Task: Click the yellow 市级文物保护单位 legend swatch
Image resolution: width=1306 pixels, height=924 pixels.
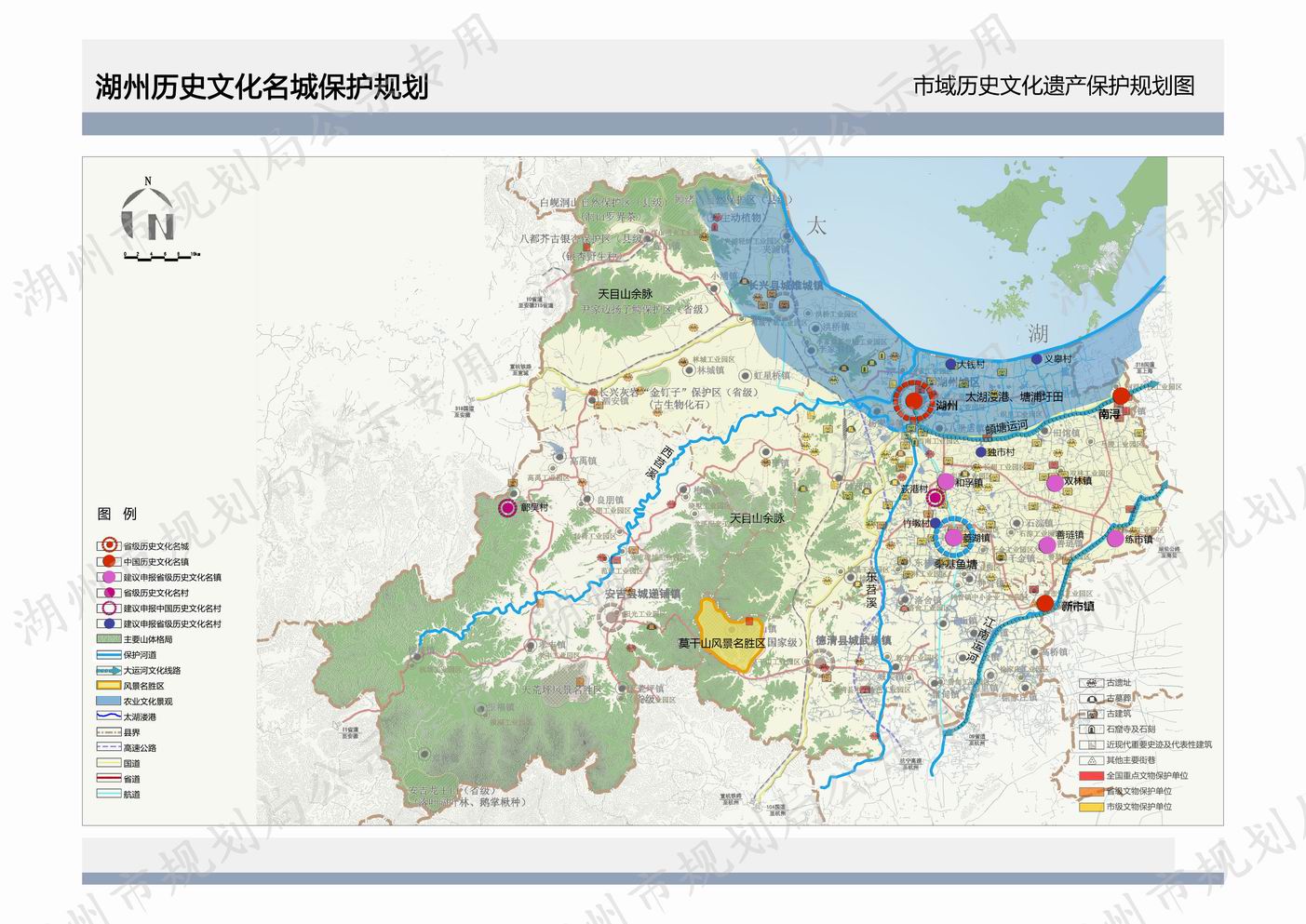Action: (x=1091, y=807)
